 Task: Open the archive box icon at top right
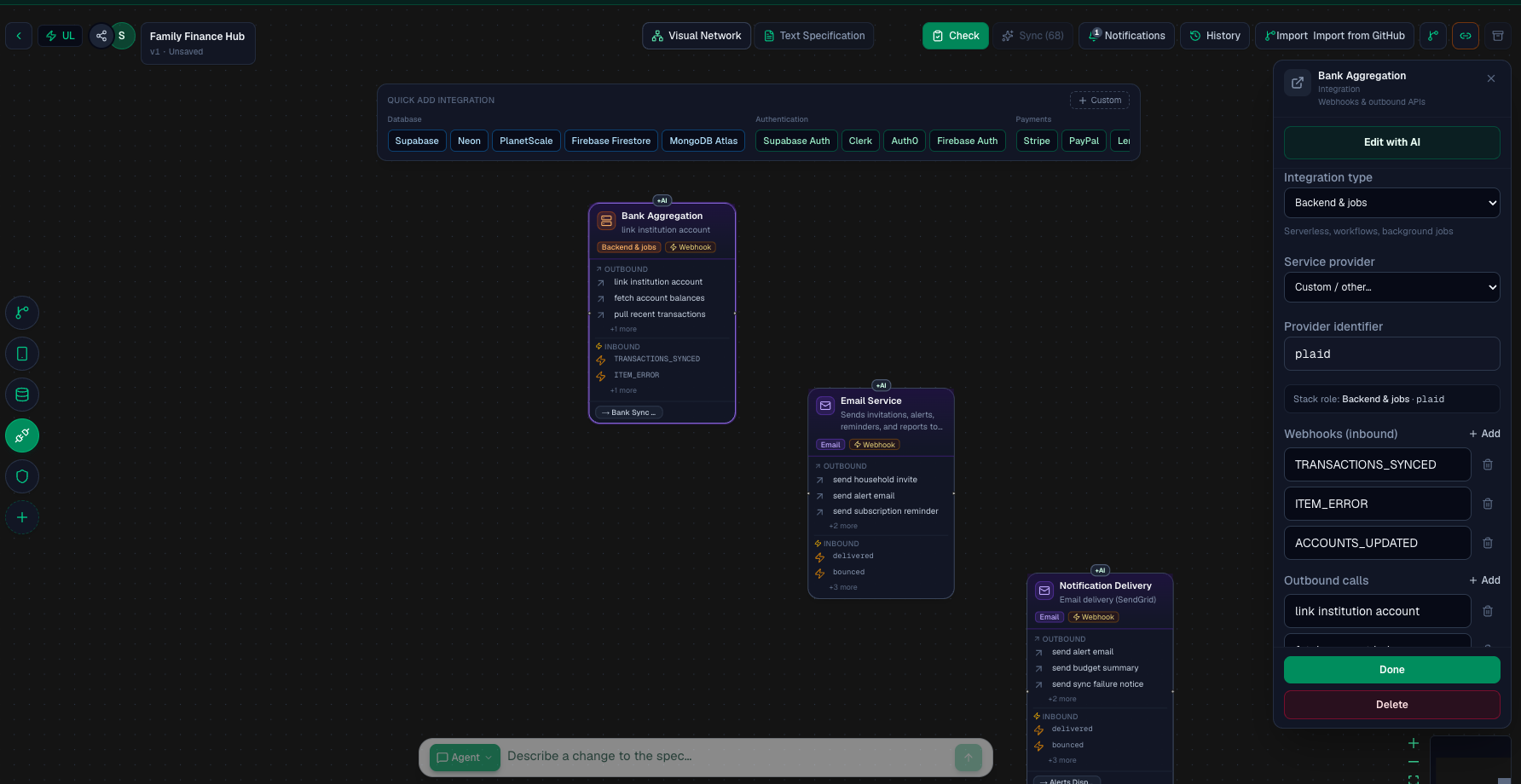(x=1498, y=36)
